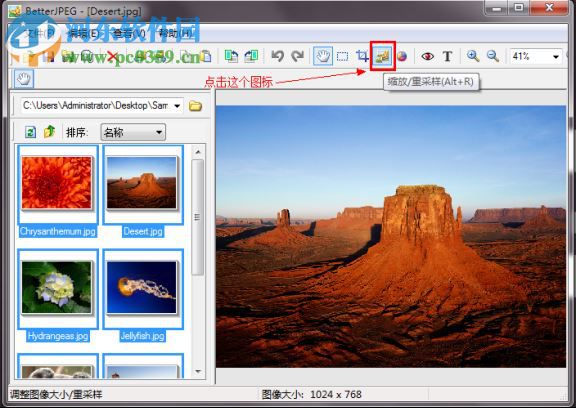Click the Resize/Resample toolbar icon
576x408 pixels.
click(382, 56)
